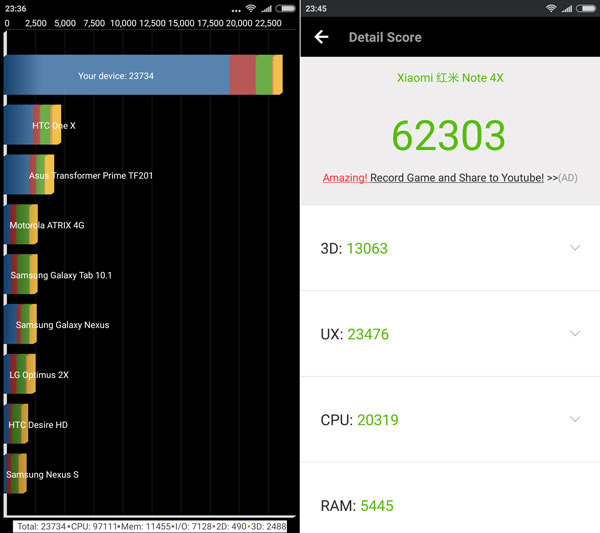
Task: Click the three dots icon in Quadrant status bar
Action: click(x=236, y=10)
